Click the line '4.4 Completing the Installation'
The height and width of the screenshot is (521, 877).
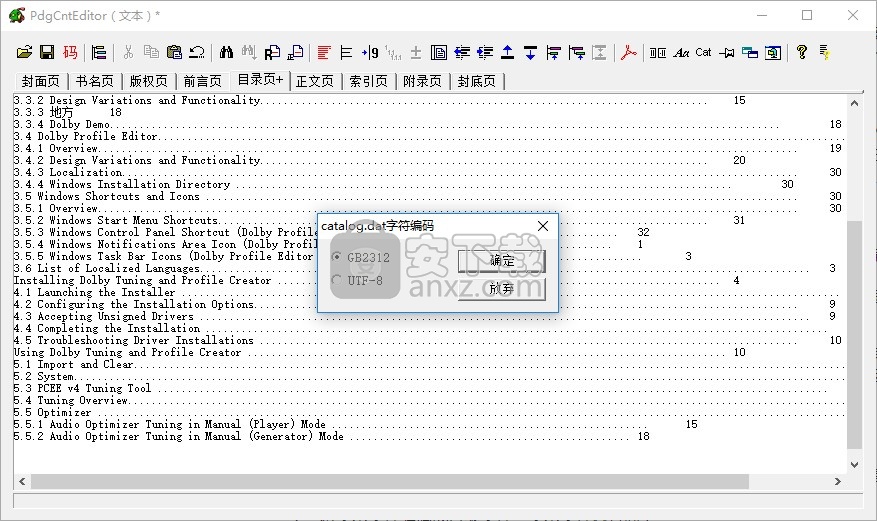click(x=107, y=328)
